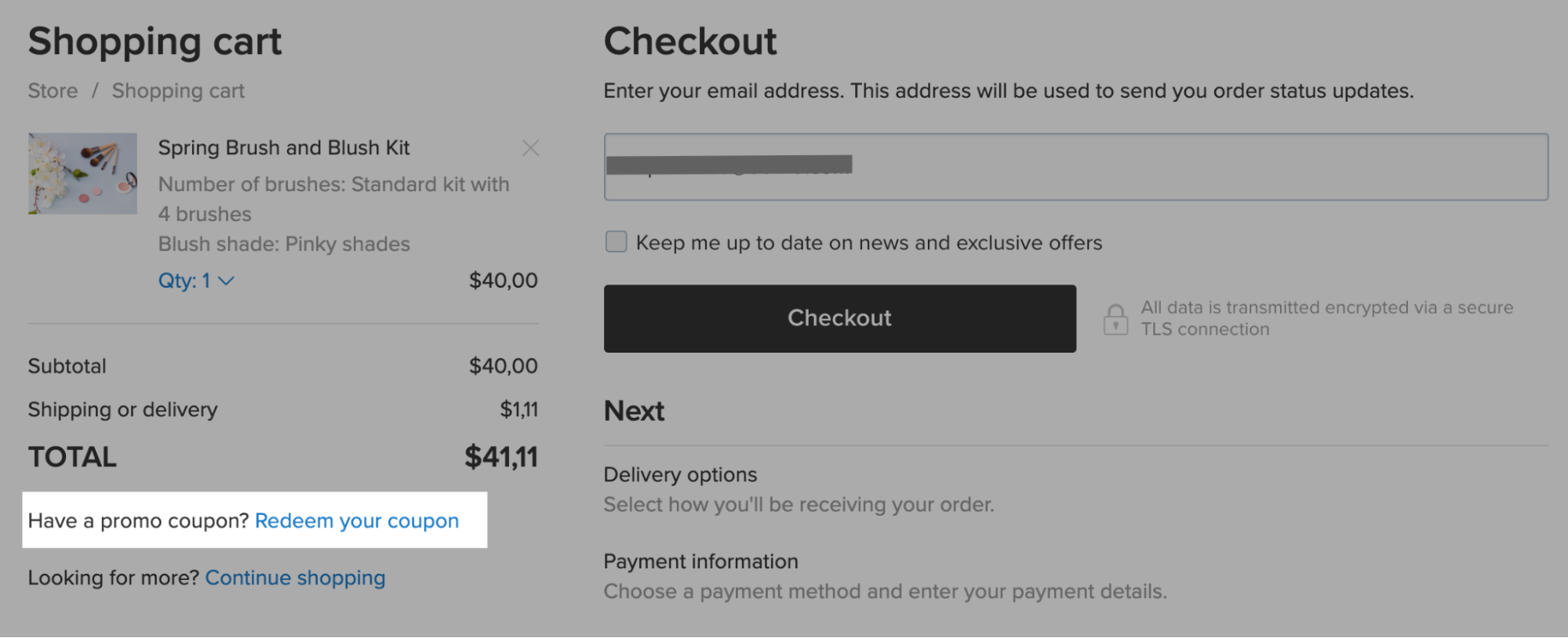Uncheck the news and exclusive offers option
The height and width of the screenshot is (638, 1568).
tap(615, 242)
